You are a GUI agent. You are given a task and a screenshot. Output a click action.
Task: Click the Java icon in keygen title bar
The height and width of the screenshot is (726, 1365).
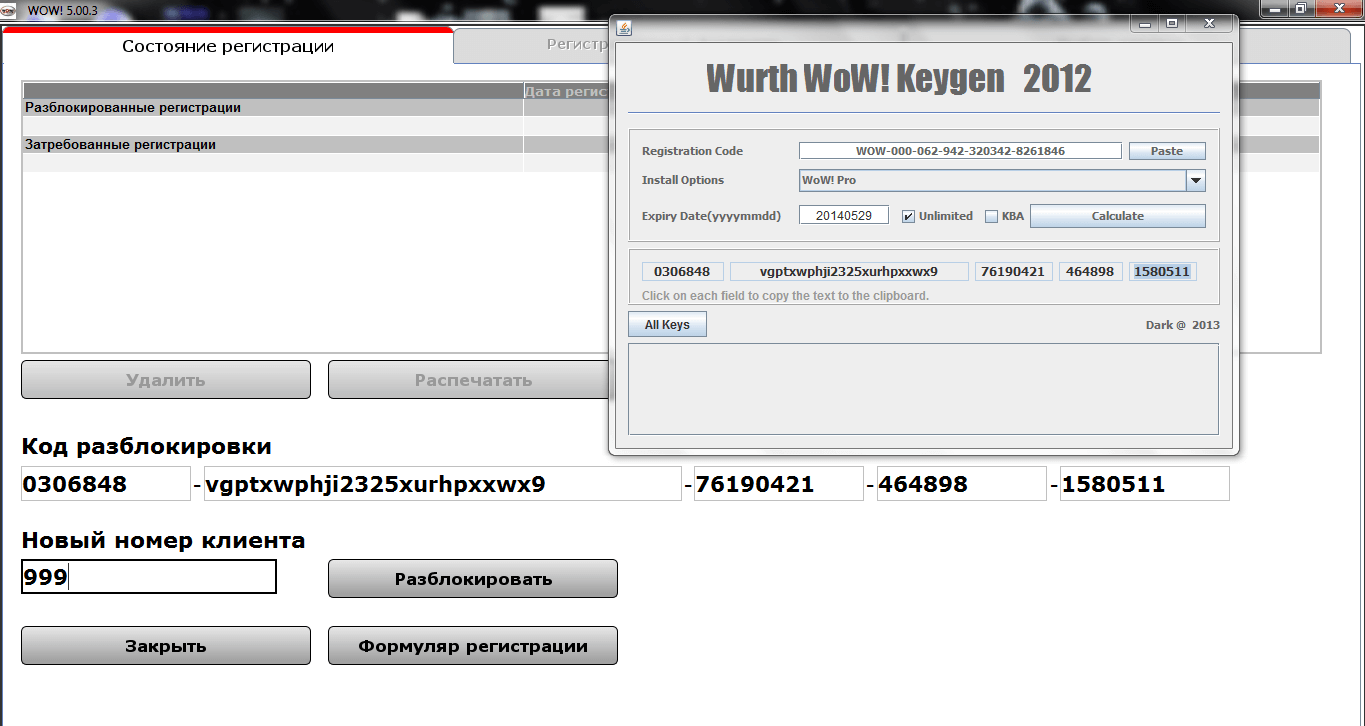pyautogui.click(x=624, y=27)
